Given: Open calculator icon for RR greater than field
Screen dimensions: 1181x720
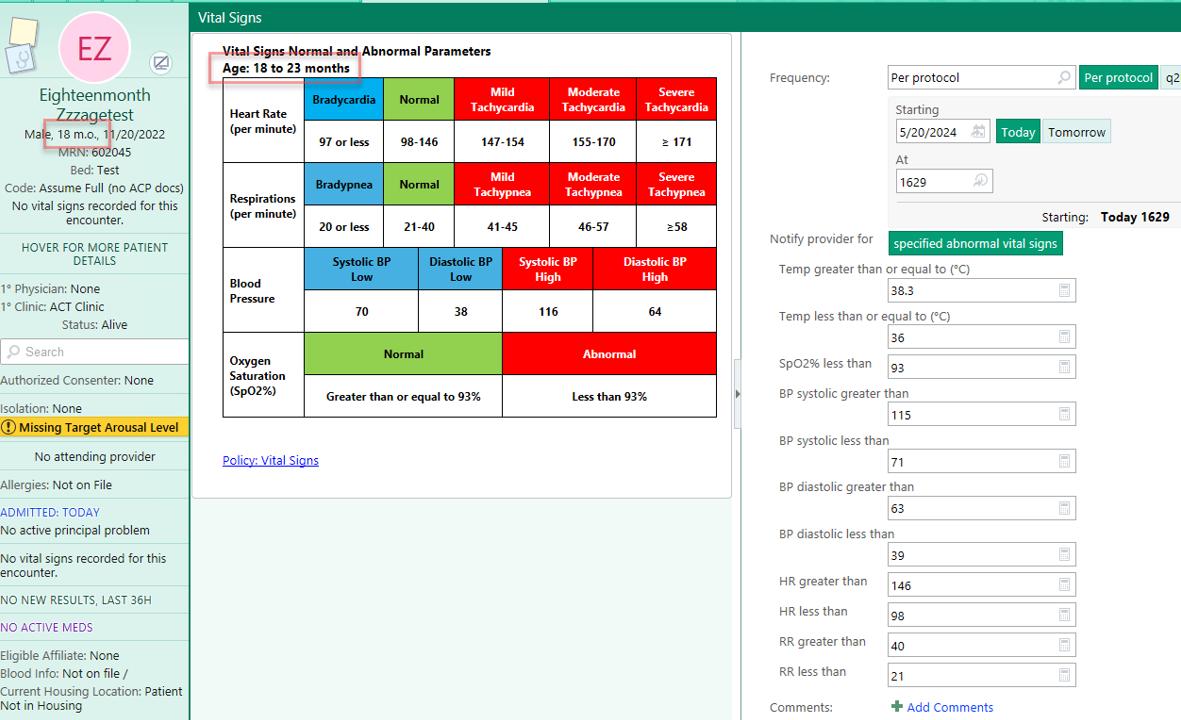Looking at the screenshot, I should pyautogui.click(x=1064, y=645).
